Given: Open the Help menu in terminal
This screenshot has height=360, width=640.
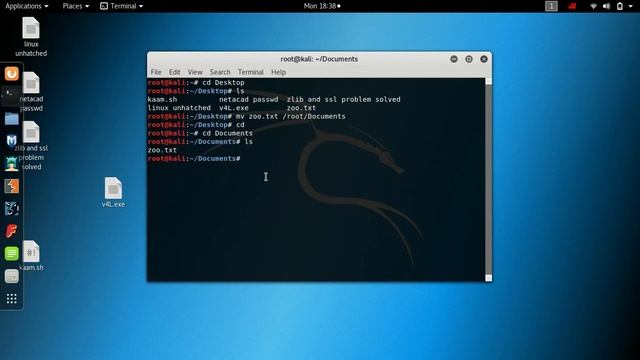Looking at the screenshot, I should click(x=278, y=72).
